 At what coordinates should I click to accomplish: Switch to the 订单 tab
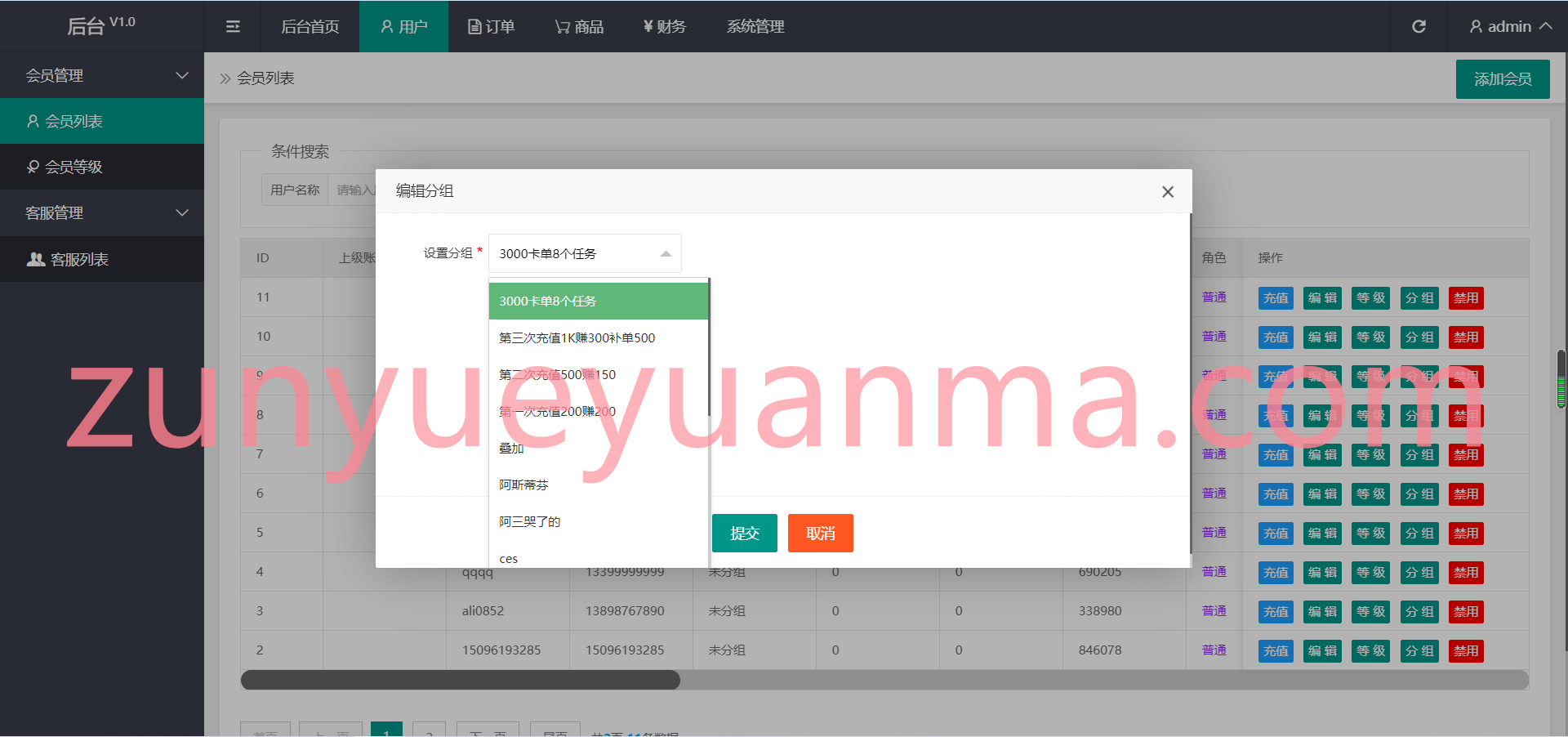tap(491, 27)
